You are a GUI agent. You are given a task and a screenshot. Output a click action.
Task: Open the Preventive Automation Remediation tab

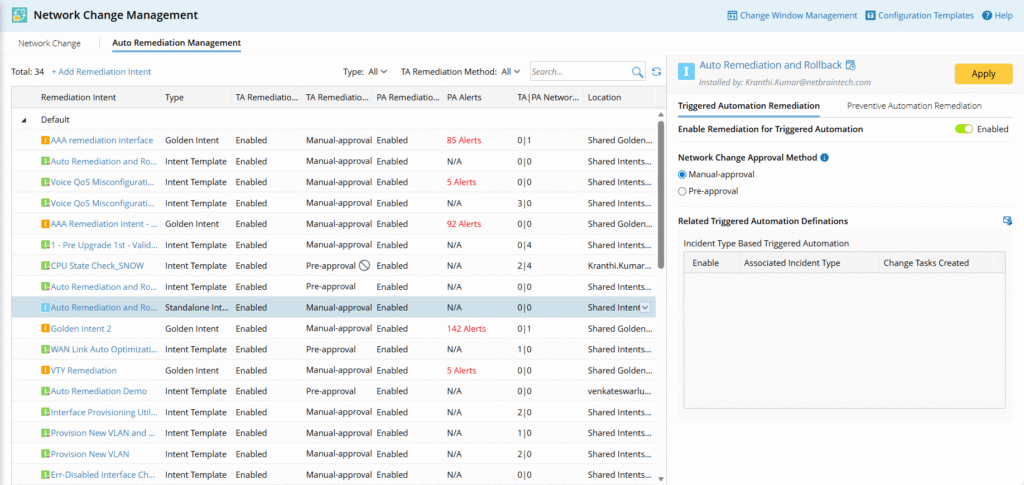point(913,105)
